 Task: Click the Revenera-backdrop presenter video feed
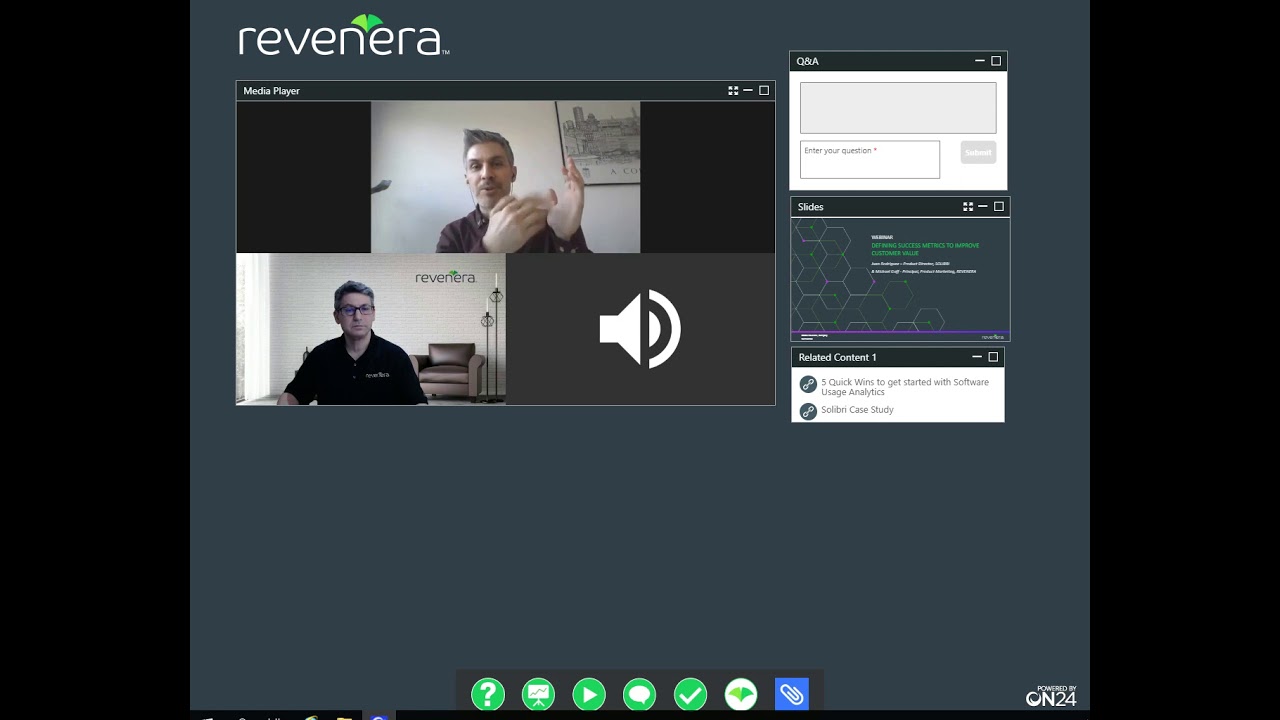click(x=371, y=329)
